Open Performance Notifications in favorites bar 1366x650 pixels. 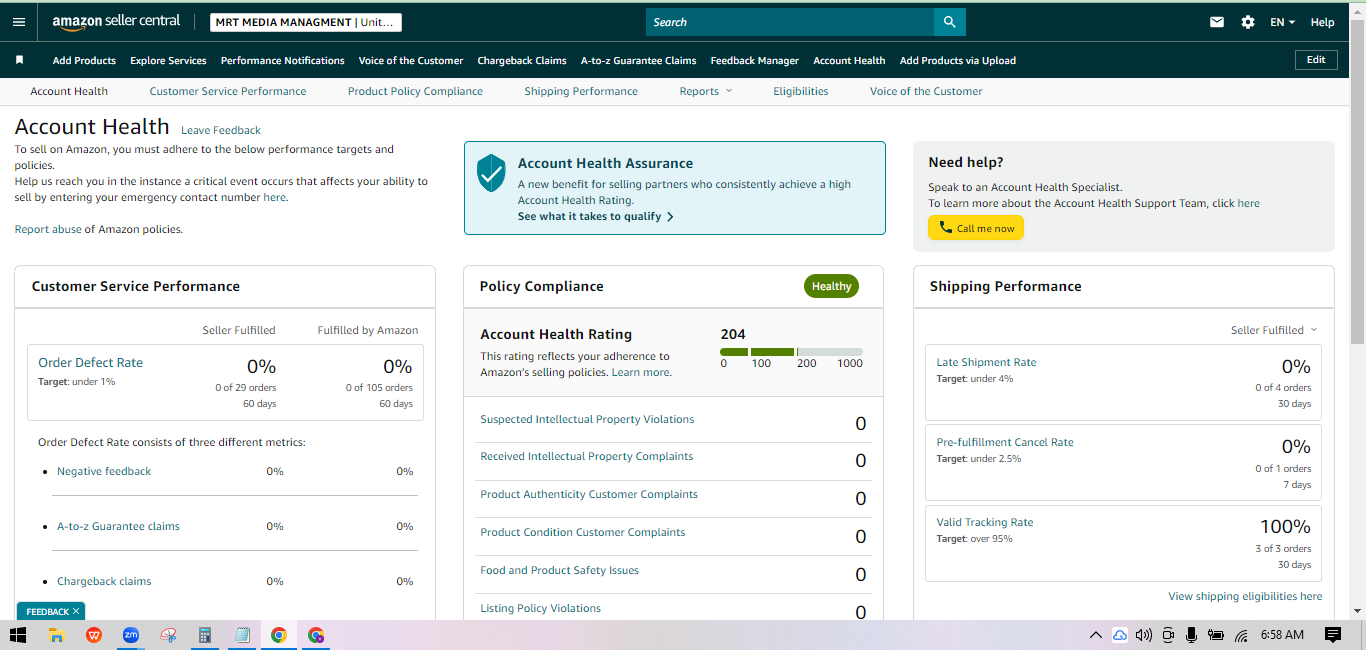(283, 60)
